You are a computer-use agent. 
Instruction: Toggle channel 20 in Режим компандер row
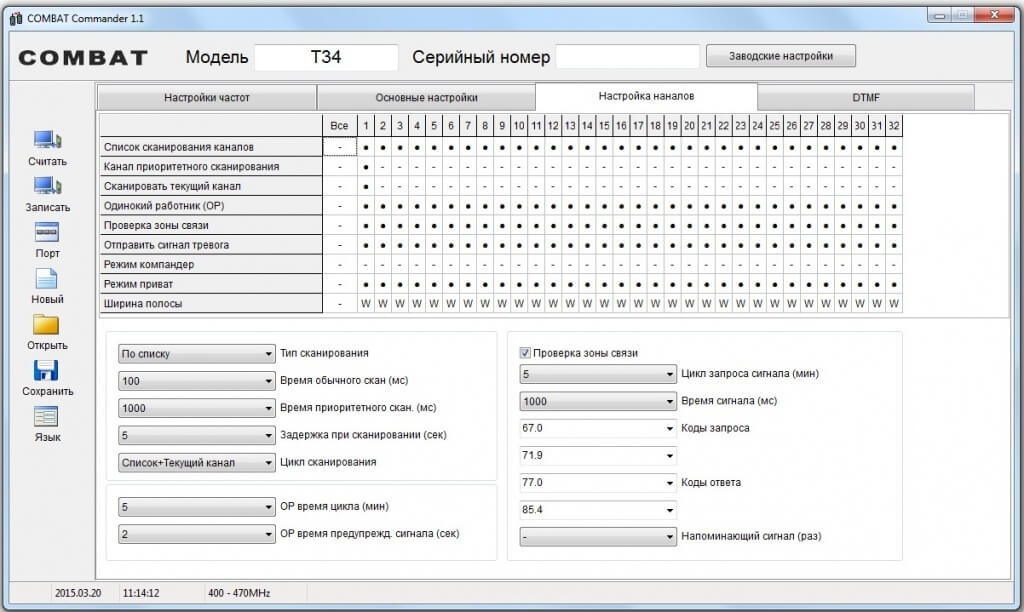tap(689, 265)
